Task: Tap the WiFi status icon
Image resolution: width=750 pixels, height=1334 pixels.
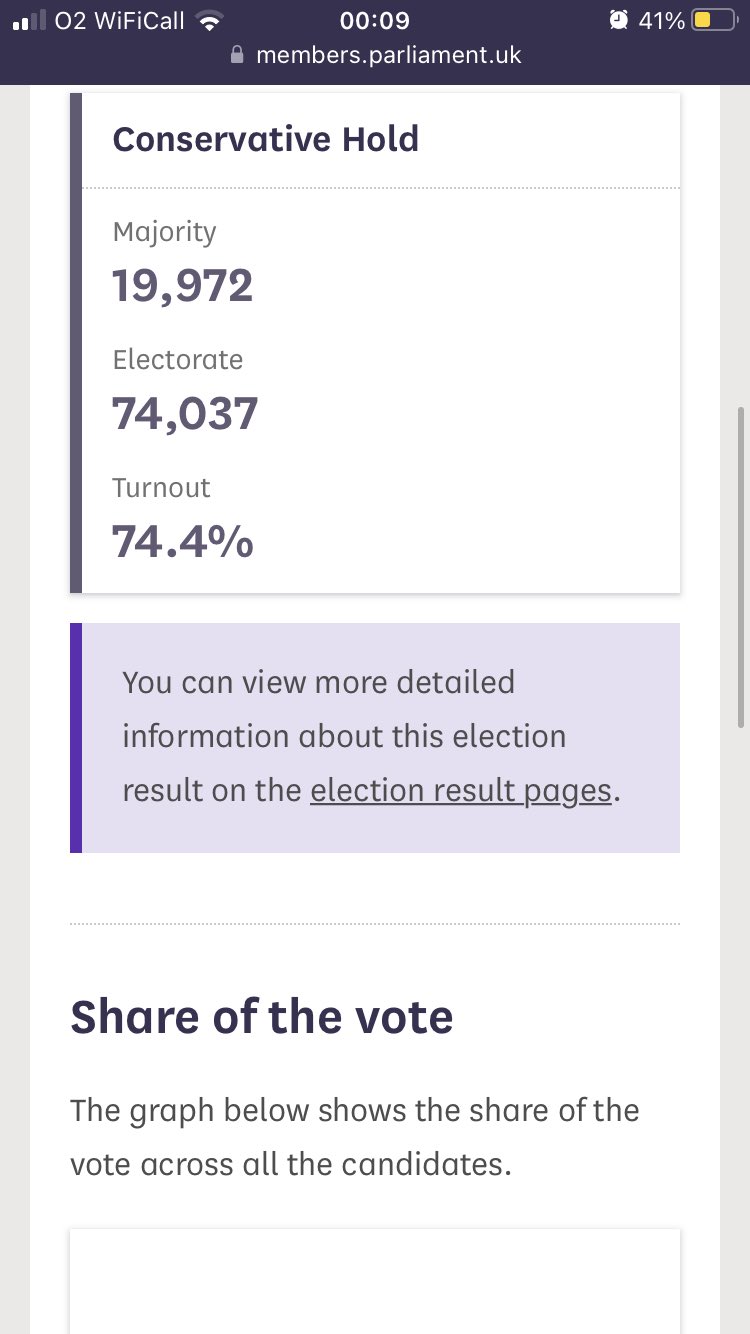Action: [x=210, y=20]
